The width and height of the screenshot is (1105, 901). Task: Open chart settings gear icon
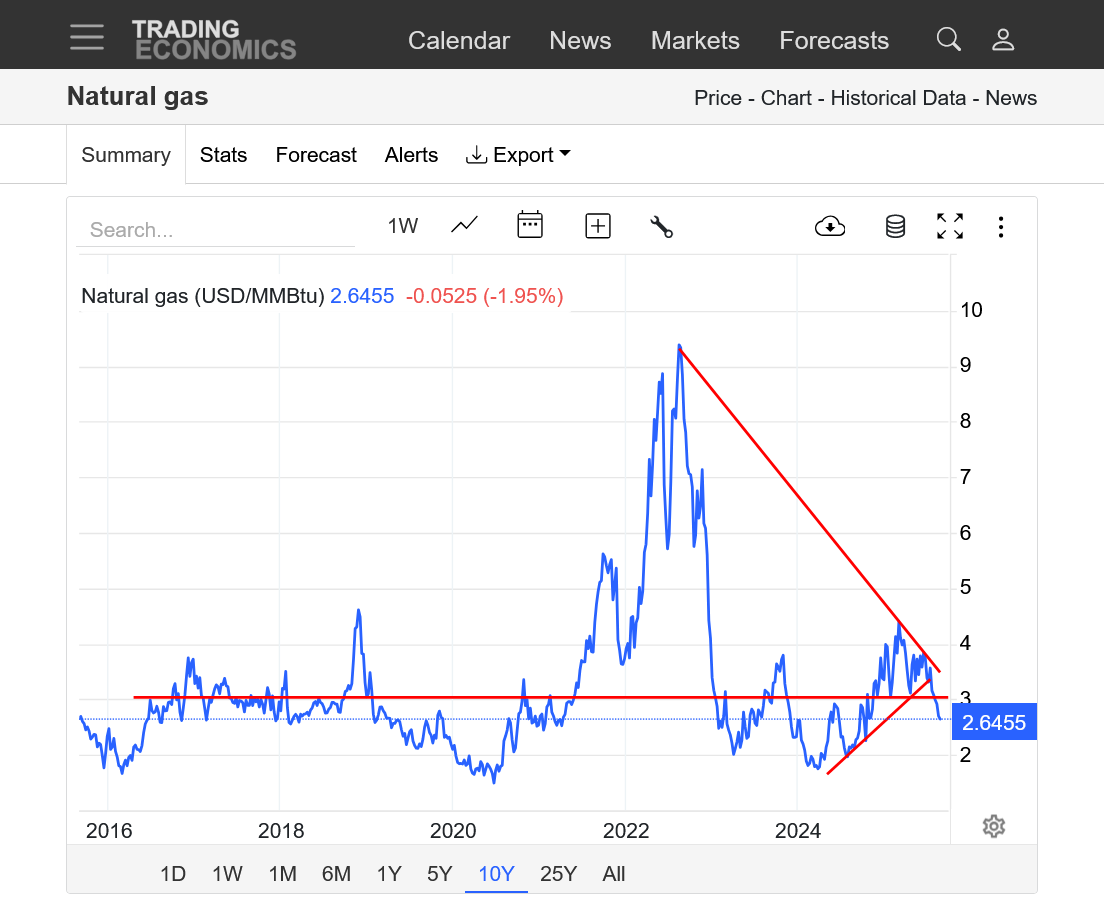tap(993, 826)
